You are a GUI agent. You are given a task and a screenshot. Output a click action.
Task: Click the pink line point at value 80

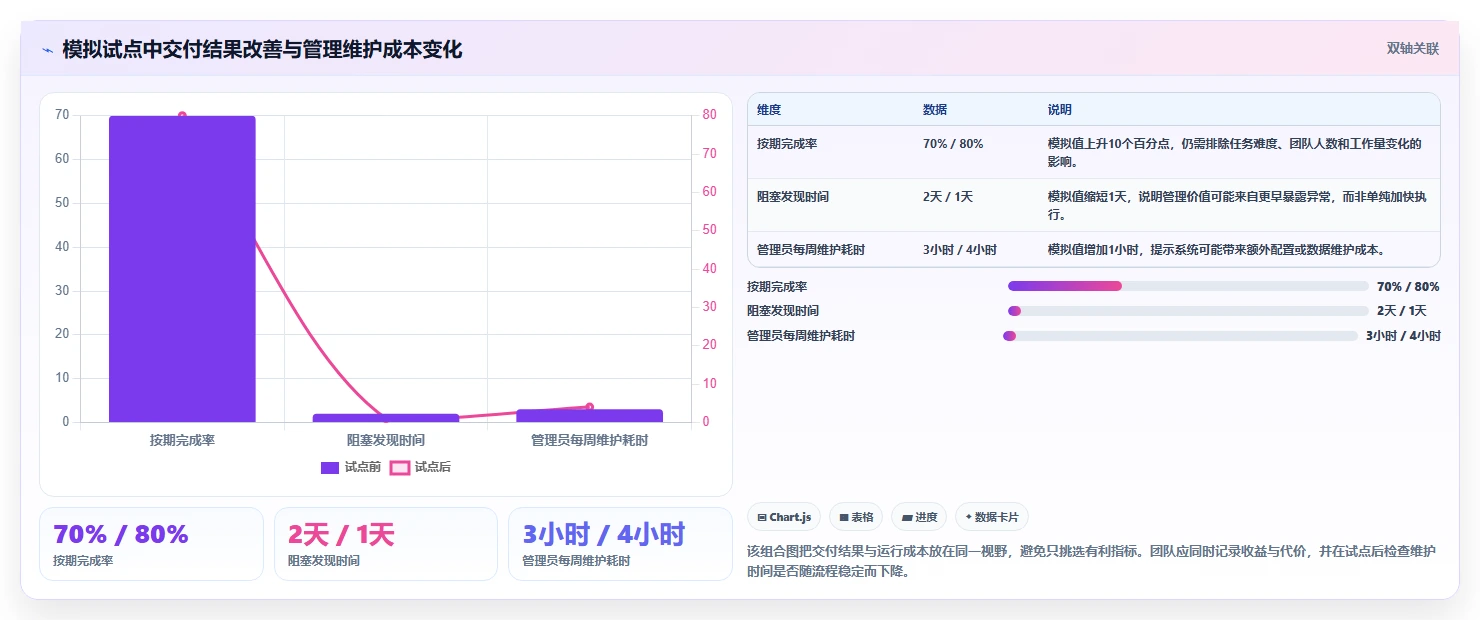[182, 116]
